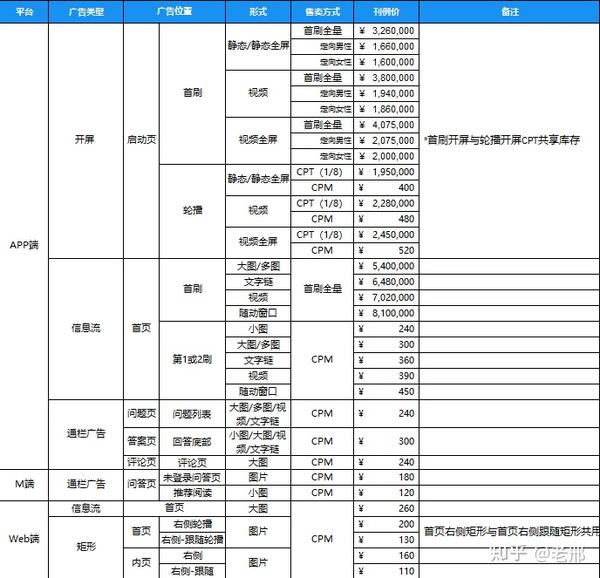Image resolution: width=600 pixels, height=578 pixels.
Task: Click the 启动页 cell
Action: pos(141,140)
